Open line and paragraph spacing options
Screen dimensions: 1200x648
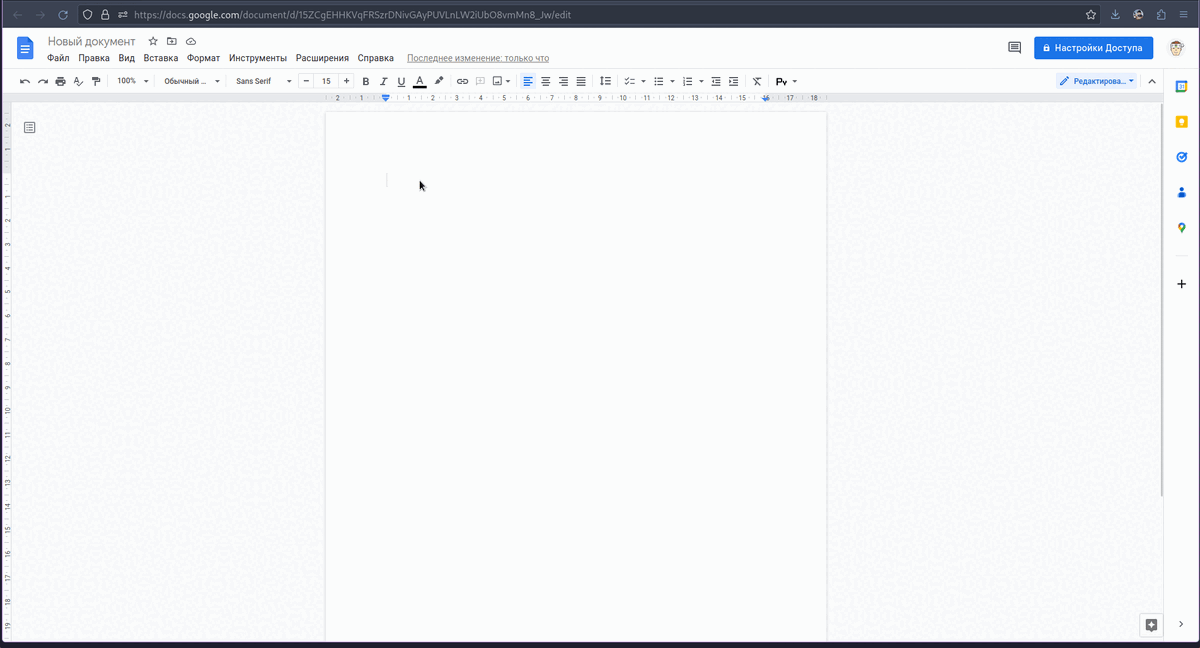[x=605, y=81]
